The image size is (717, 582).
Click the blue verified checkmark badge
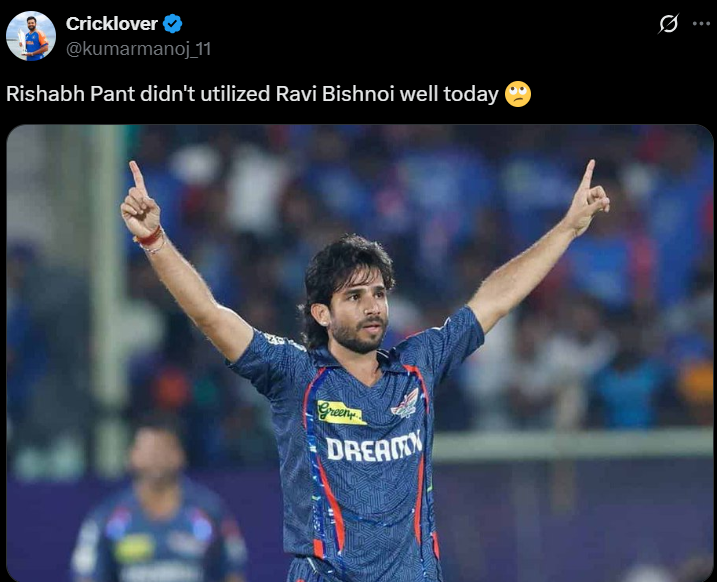173,24
